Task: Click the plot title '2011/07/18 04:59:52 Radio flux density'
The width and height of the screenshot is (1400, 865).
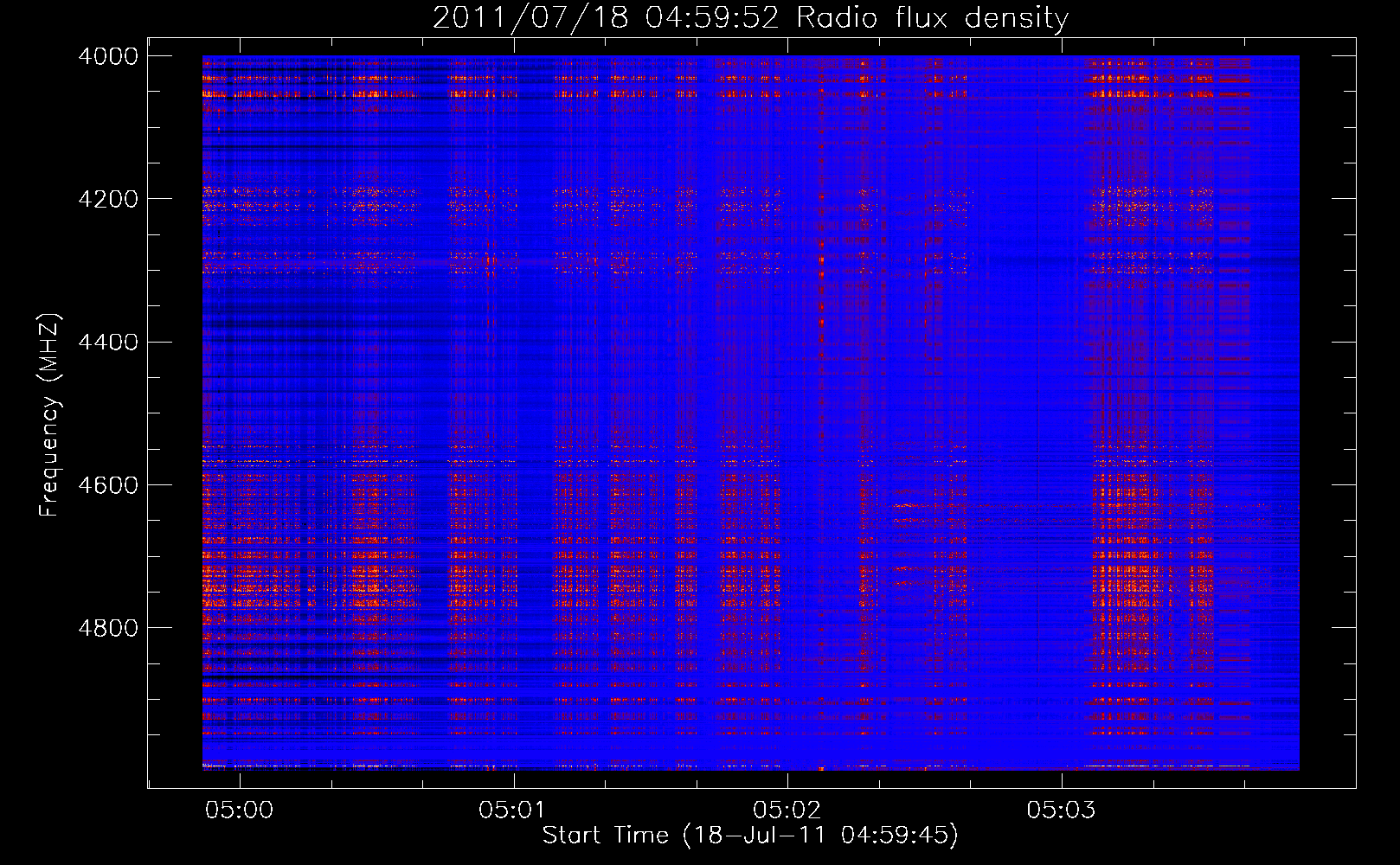Action: [750, 18]
